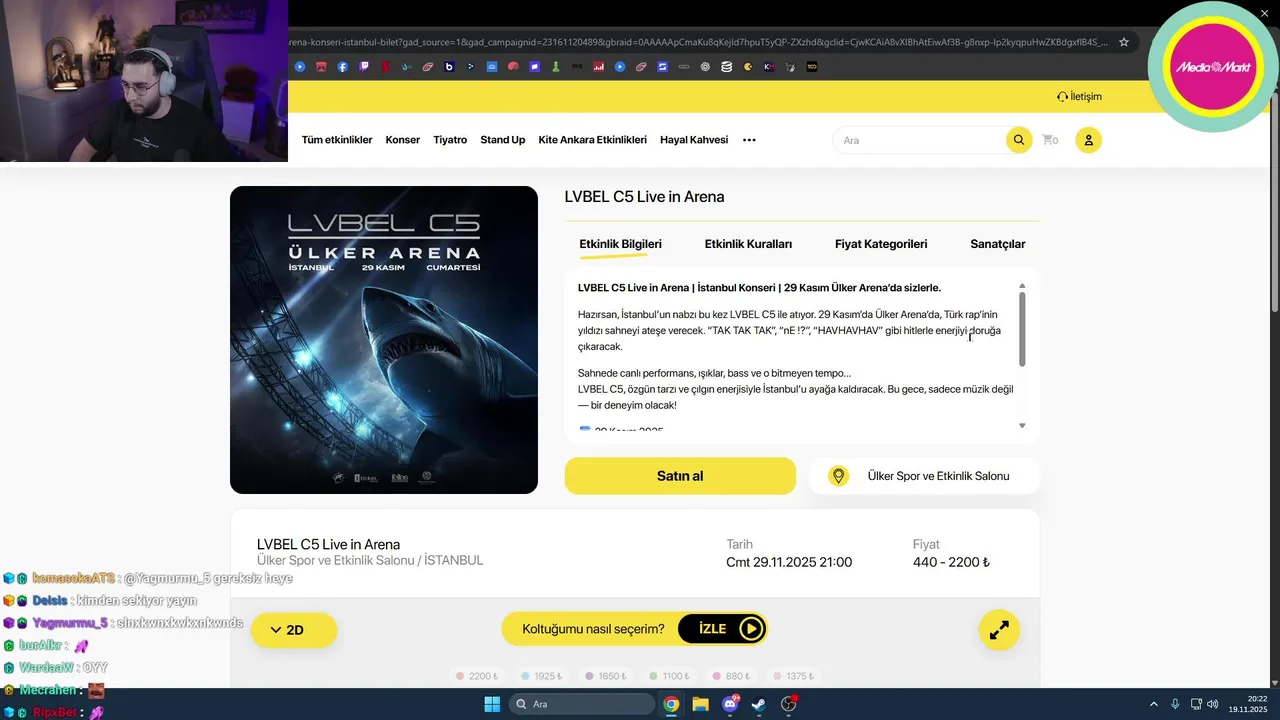Switch to the Sanatçılar tab
This screenshot has height=720, width=1280.
[x=997, y=244]
